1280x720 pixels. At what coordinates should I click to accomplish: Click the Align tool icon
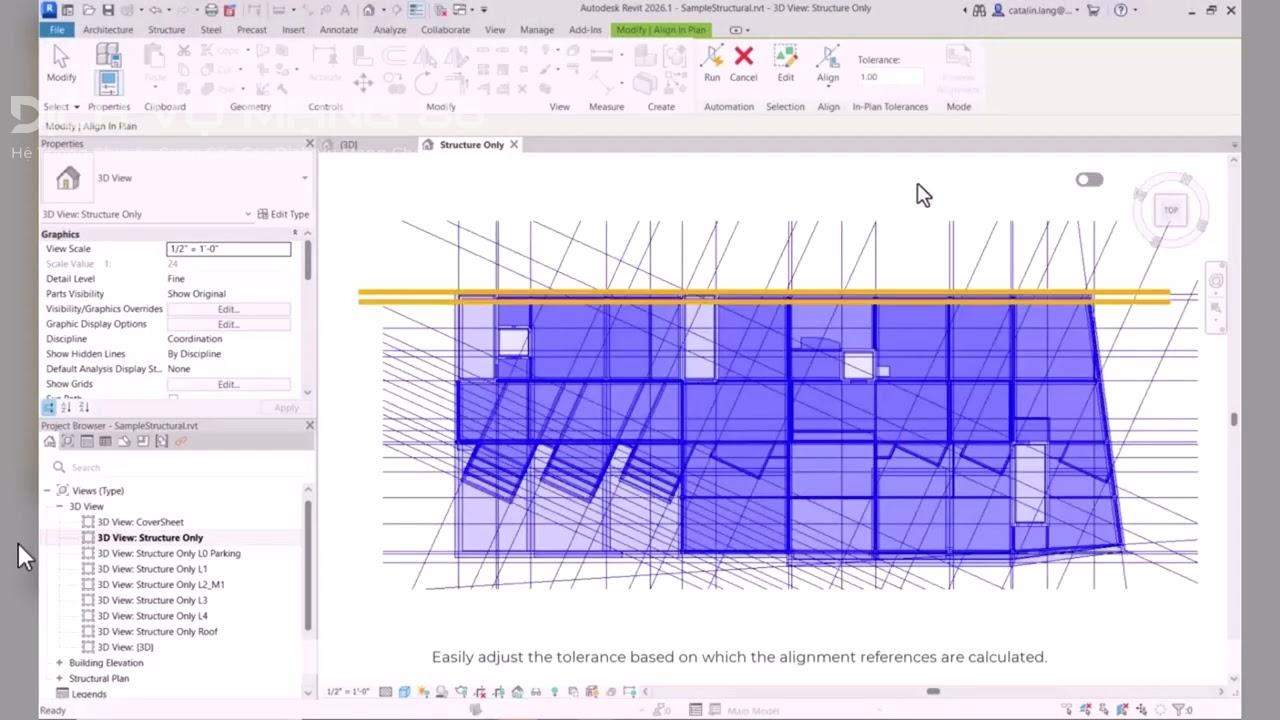(x=828, y=58)
